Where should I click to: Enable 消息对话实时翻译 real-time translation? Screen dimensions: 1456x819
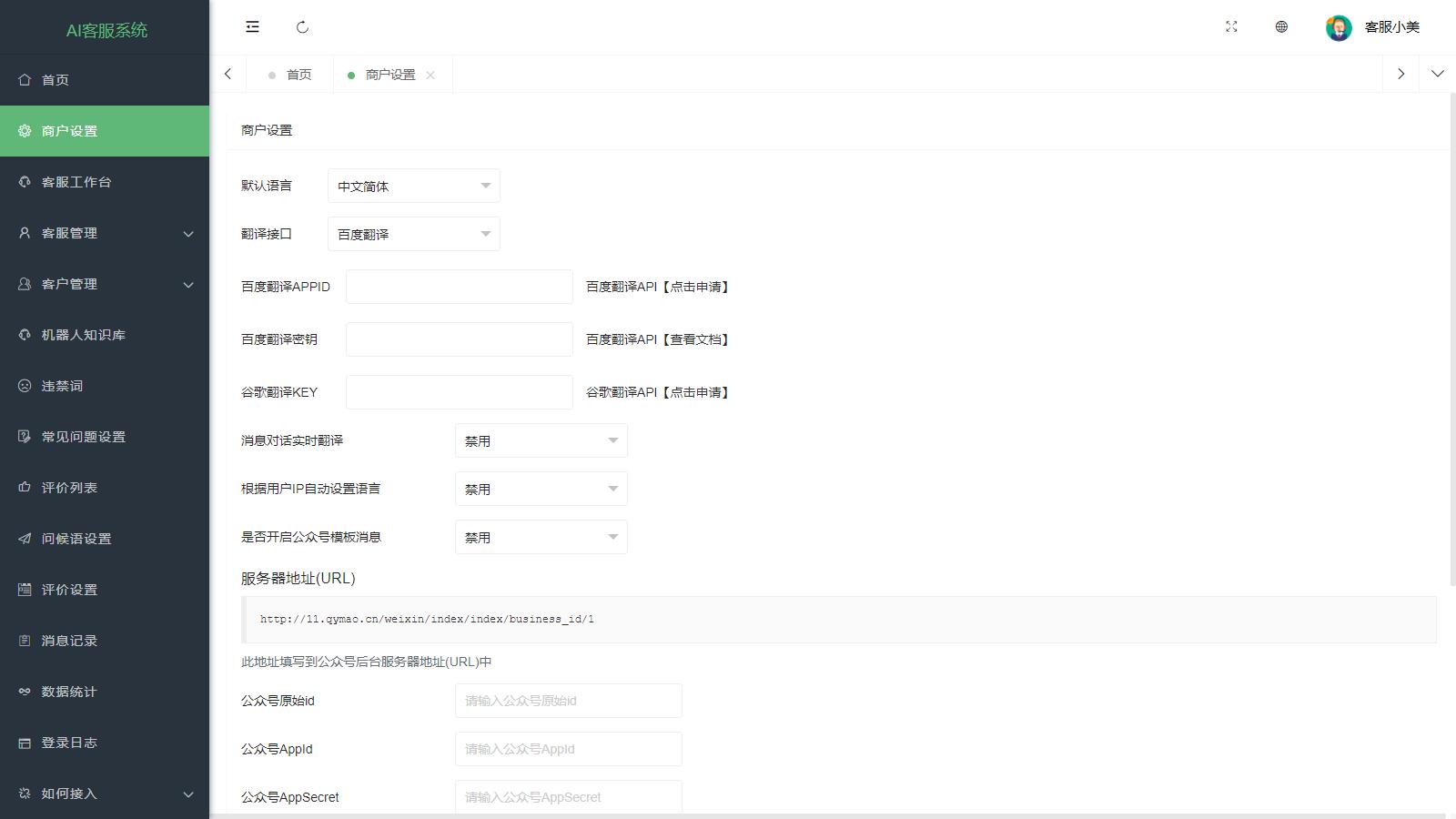click(541, 440)
